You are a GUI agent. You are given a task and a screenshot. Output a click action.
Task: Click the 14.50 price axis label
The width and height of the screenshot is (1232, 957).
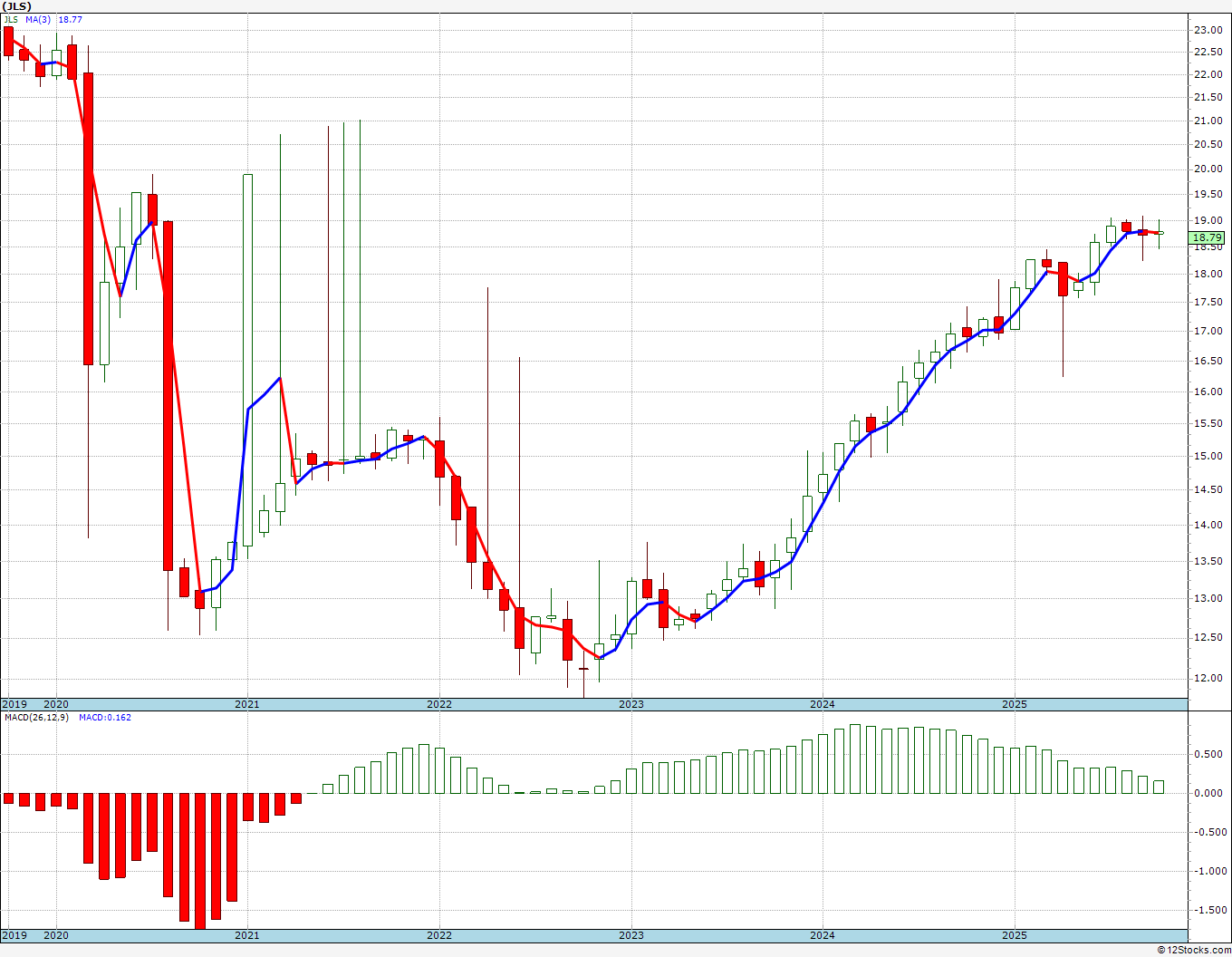click(1208, 489)
